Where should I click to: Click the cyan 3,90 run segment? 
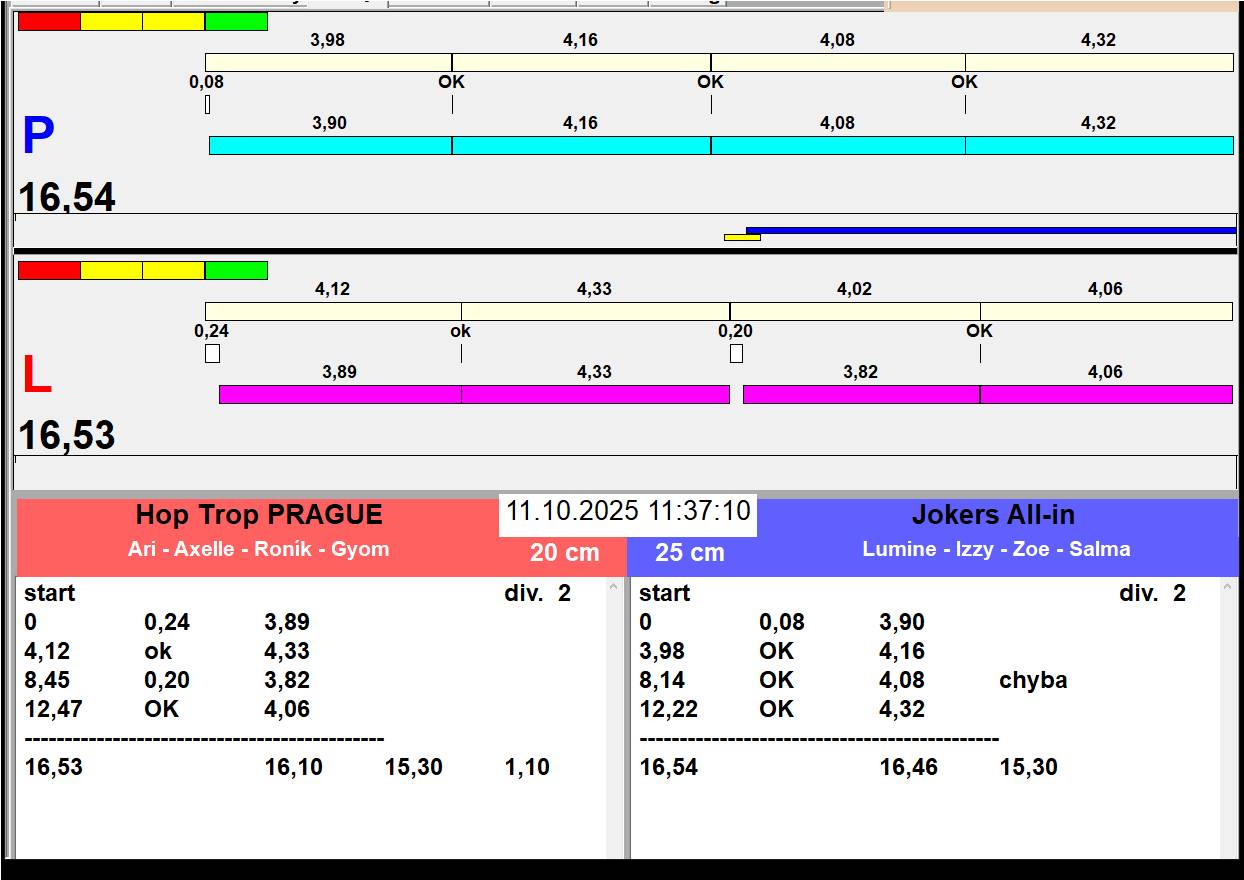point(330,146)
